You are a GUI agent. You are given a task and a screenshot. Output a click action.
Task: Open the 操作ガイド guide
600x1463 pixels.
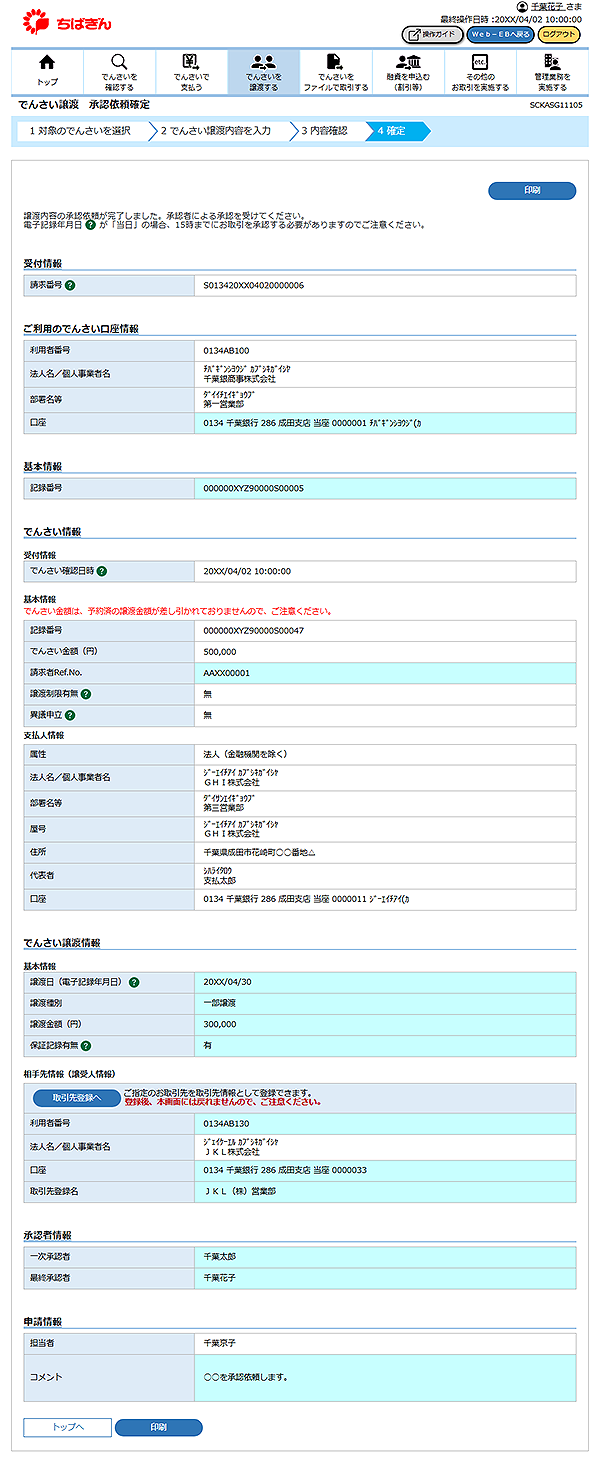tap(432, 34)
